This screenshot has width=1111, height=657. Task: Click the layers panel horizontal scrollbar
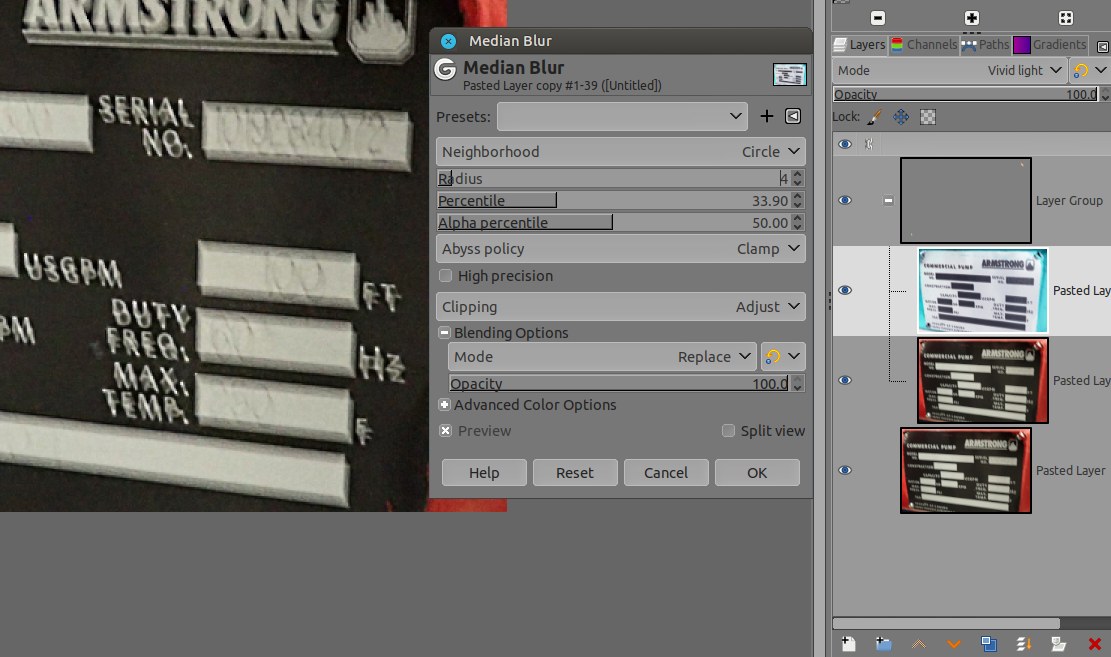click(947, 623)
